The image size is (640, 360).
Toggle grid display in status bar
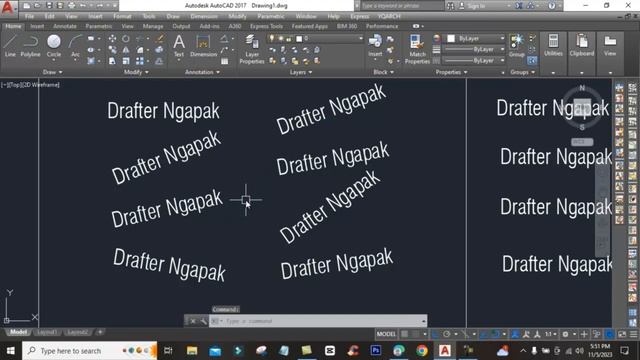pos(404,334)
